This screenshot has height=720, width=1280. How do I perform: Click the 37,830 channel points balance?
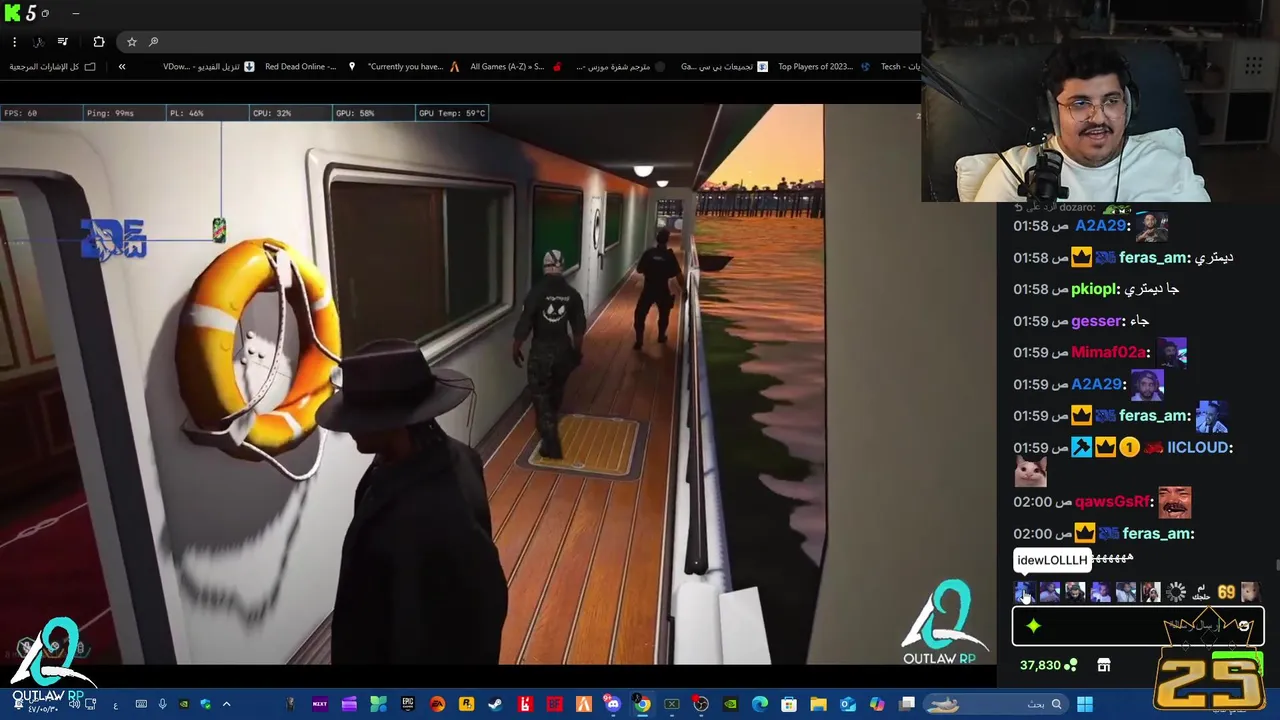tap(1048, 665)
